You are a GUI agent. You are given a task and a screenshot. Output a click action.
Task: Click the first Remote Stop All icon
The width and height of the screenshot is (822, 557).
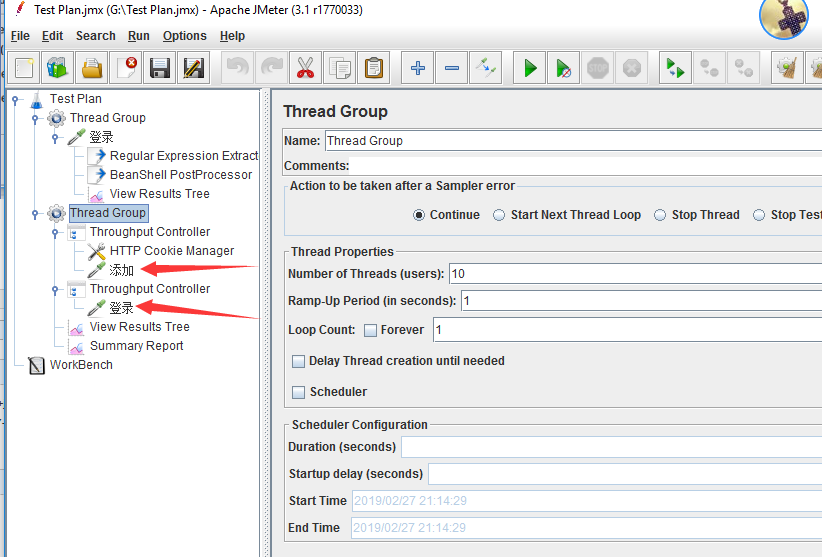pos(709,68)
